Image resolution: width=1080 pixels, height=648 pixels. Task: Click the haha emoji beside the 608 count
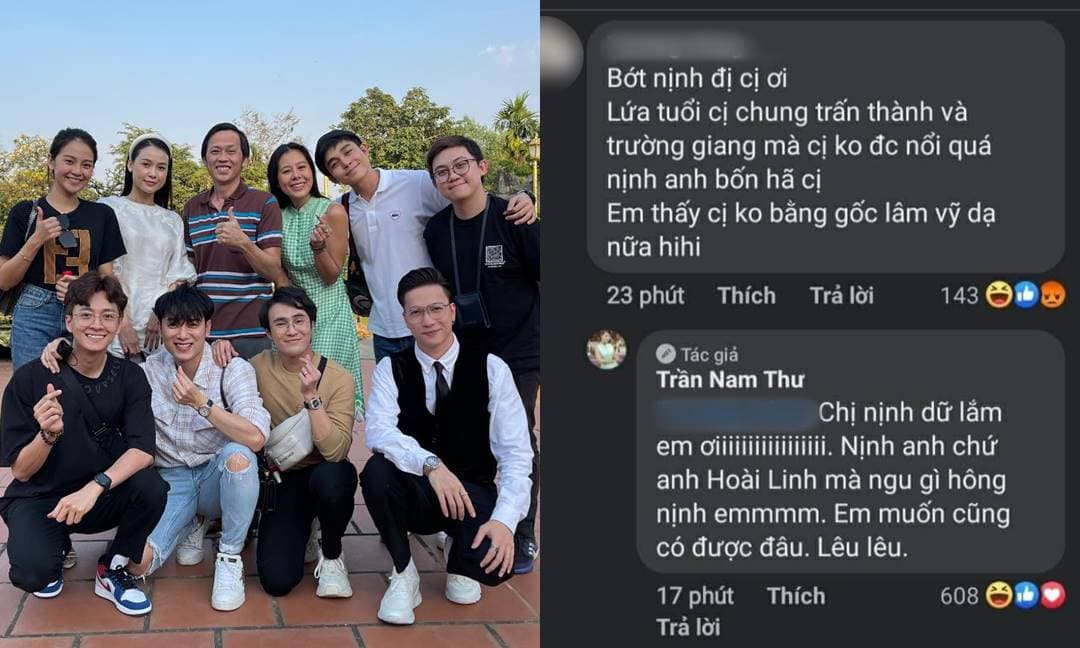(x=998, y=595)
